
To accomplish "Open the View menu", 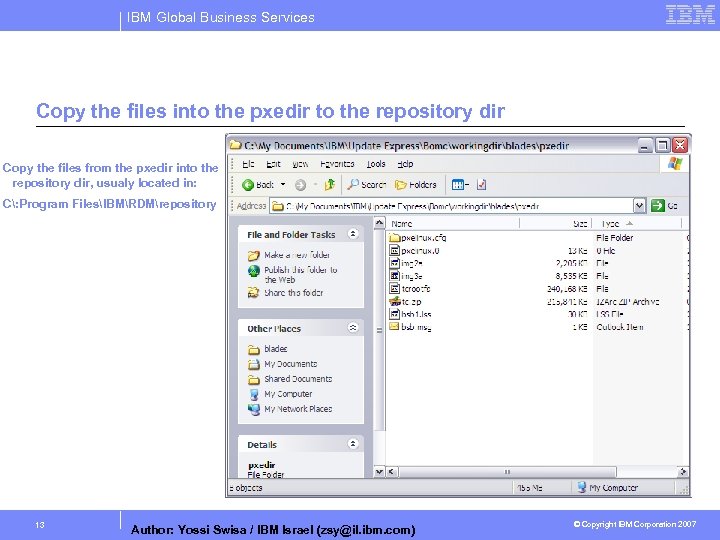I will point(300,164).
